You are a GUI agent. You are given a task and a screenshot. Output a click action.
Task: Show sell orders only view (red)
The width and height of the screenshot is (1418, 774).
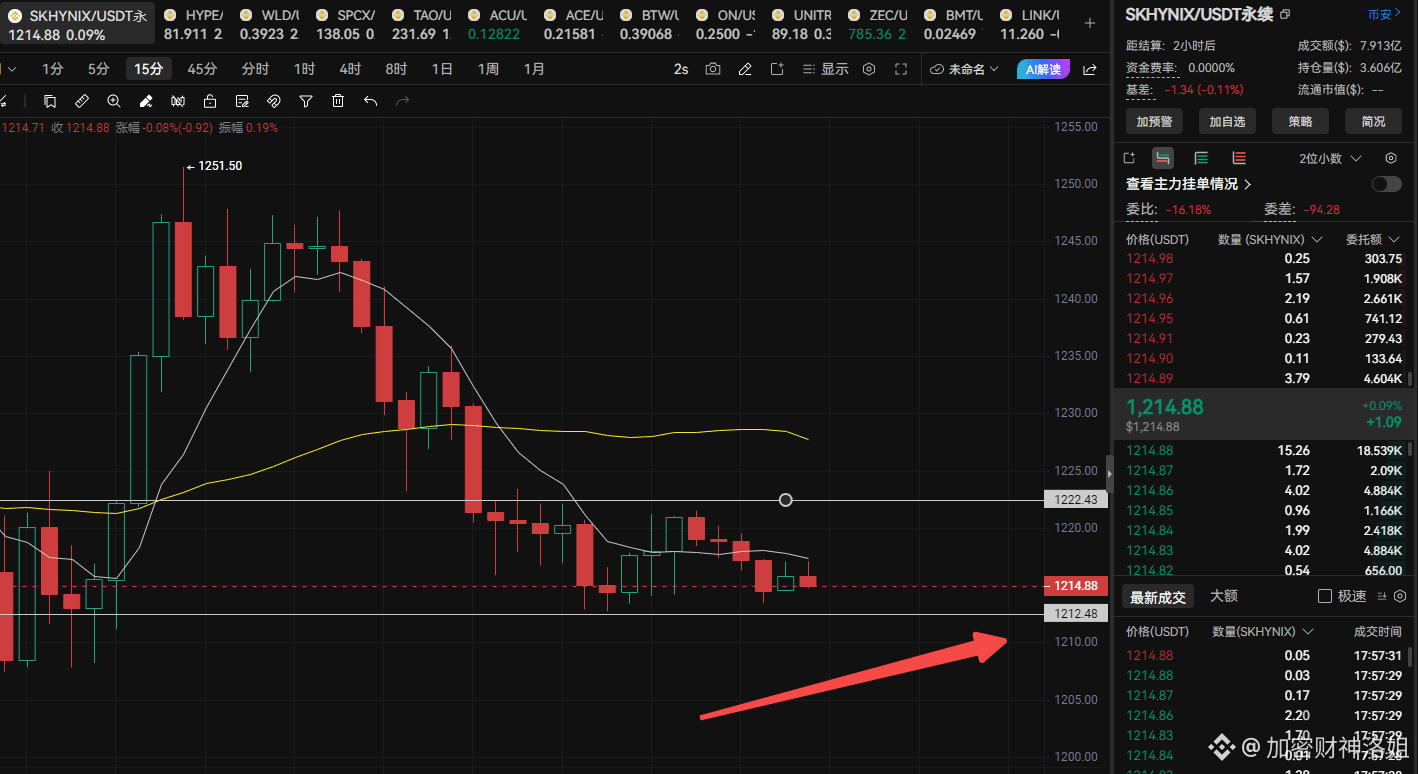click(1239, 158)
